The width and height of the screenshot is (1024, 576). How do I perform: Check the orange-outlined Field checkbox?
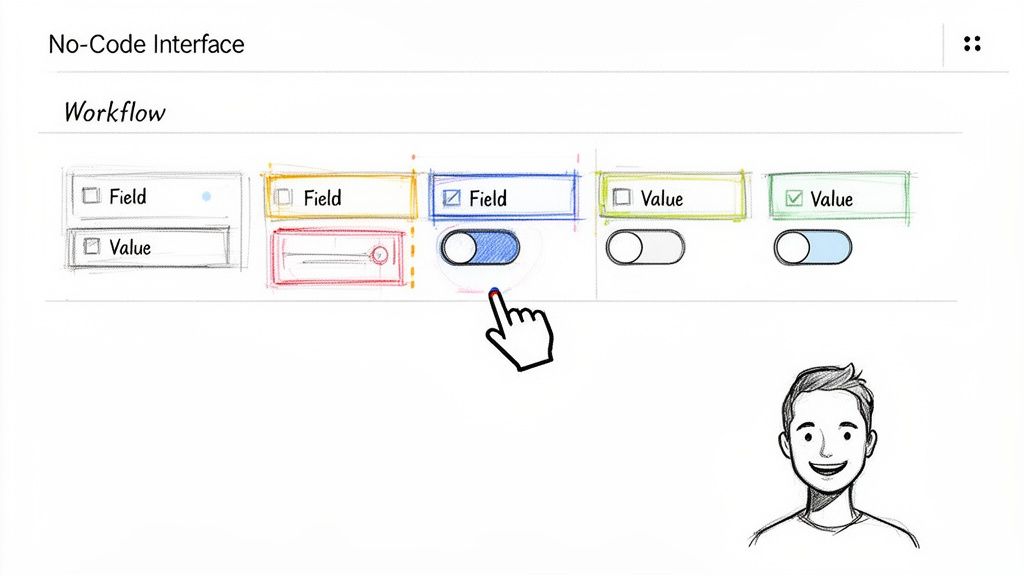284,198
